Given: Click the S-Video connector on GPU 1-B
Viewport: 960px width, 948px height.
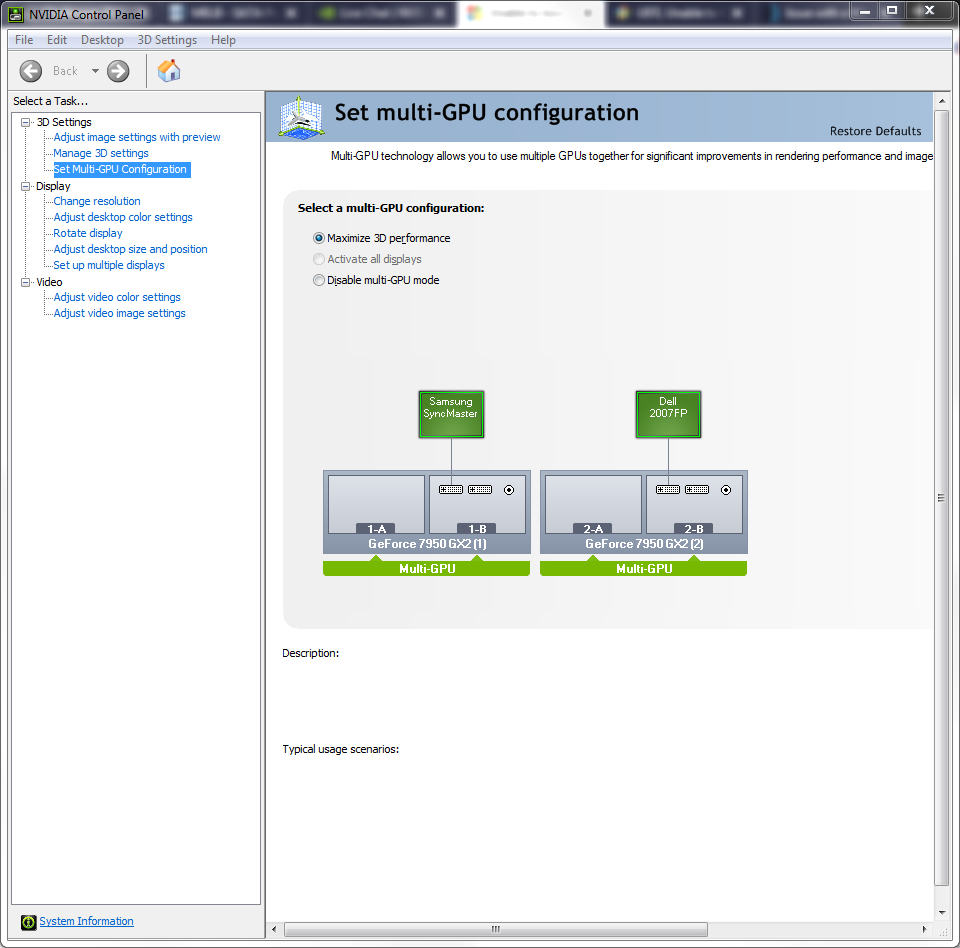Looking at the screenshot, I should click(x=509, y=490).
